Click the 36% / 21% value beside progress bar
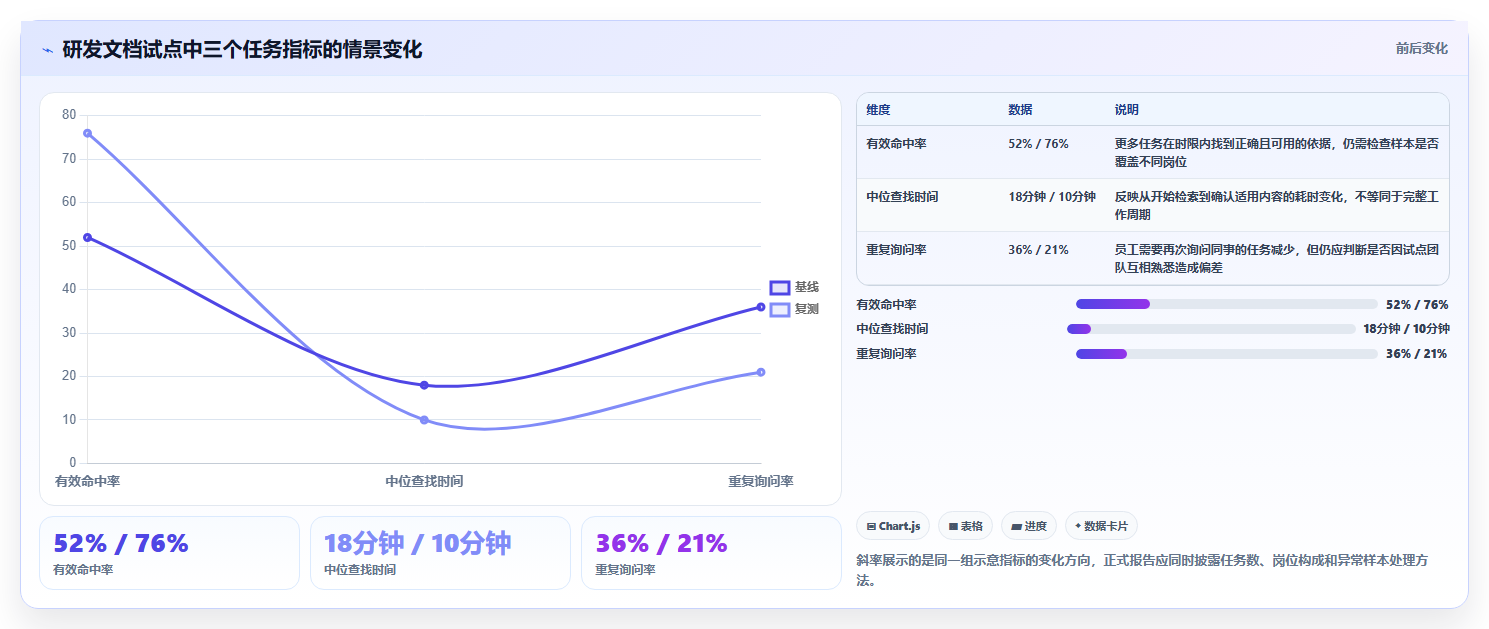The height and width of the screenshot is (629, 1489). point(1416,354)
